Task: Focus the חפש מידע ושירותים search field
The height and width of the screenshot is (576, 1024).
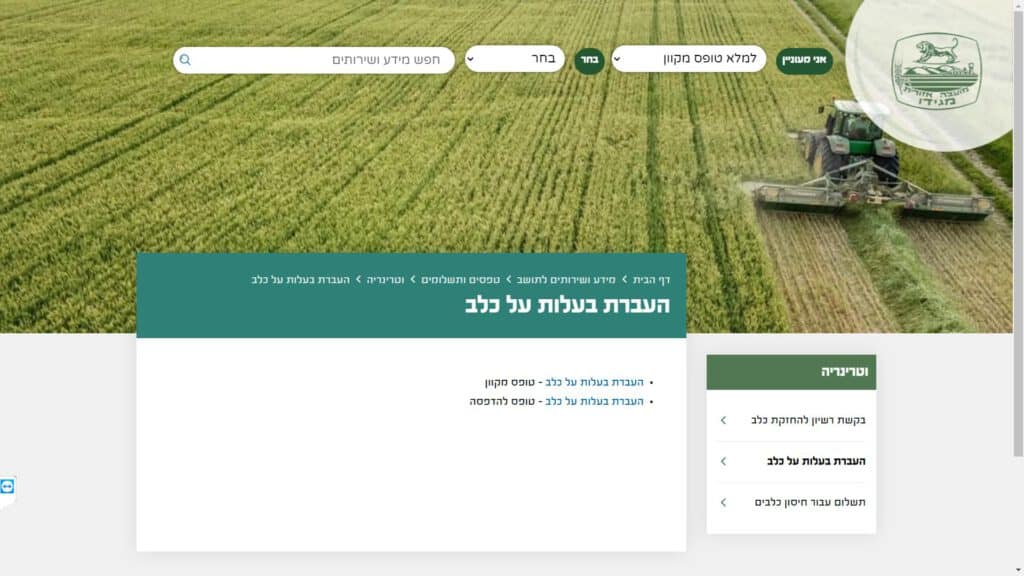Action: click(313, 60)
